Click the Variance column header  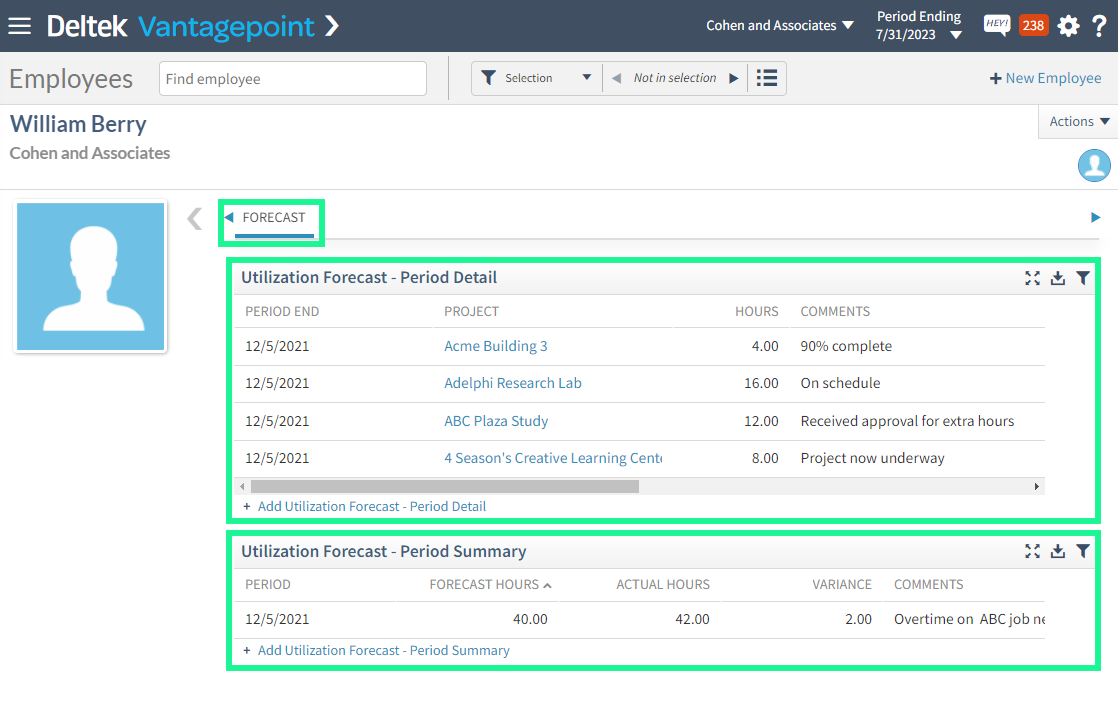(841, 584)
